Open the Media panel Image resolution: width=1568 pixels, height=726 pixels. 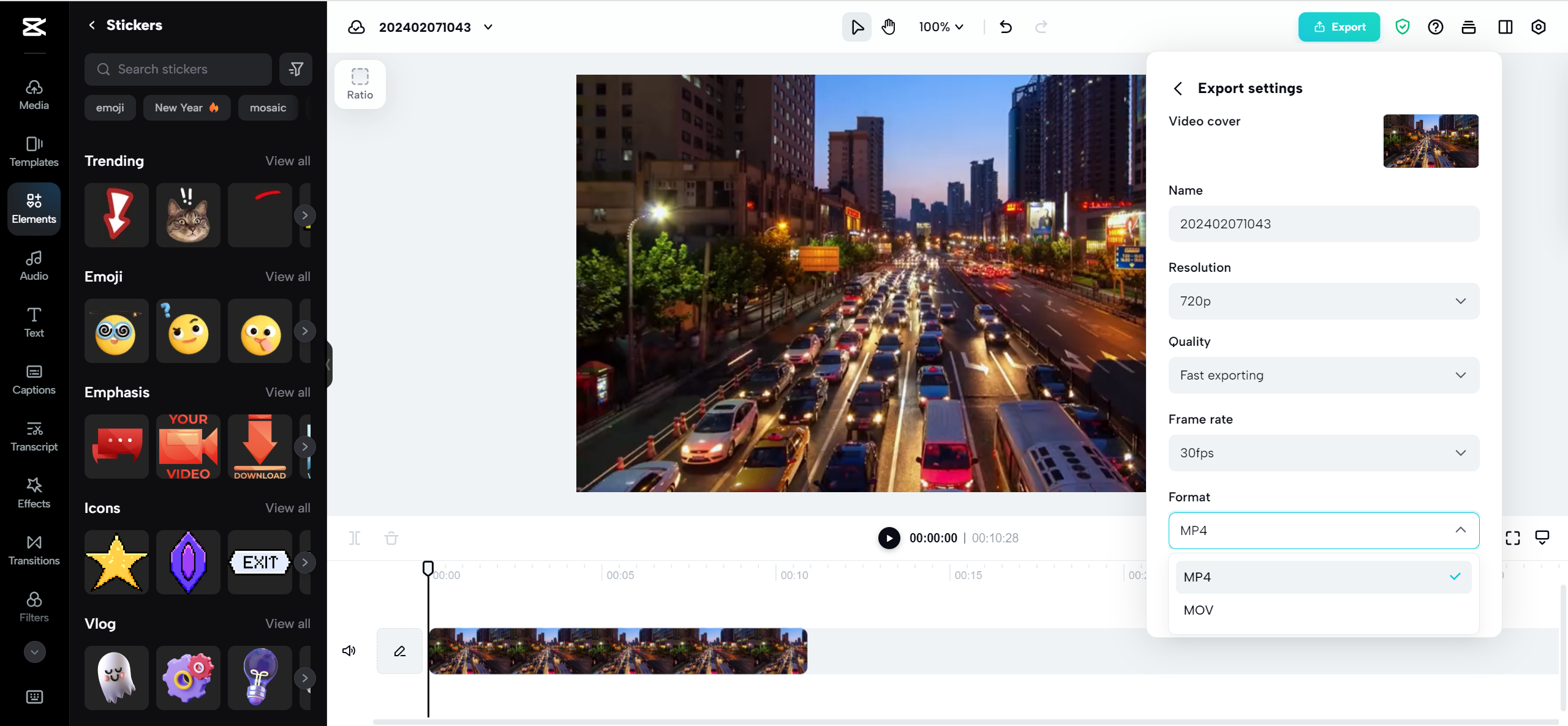click(34, 95)
